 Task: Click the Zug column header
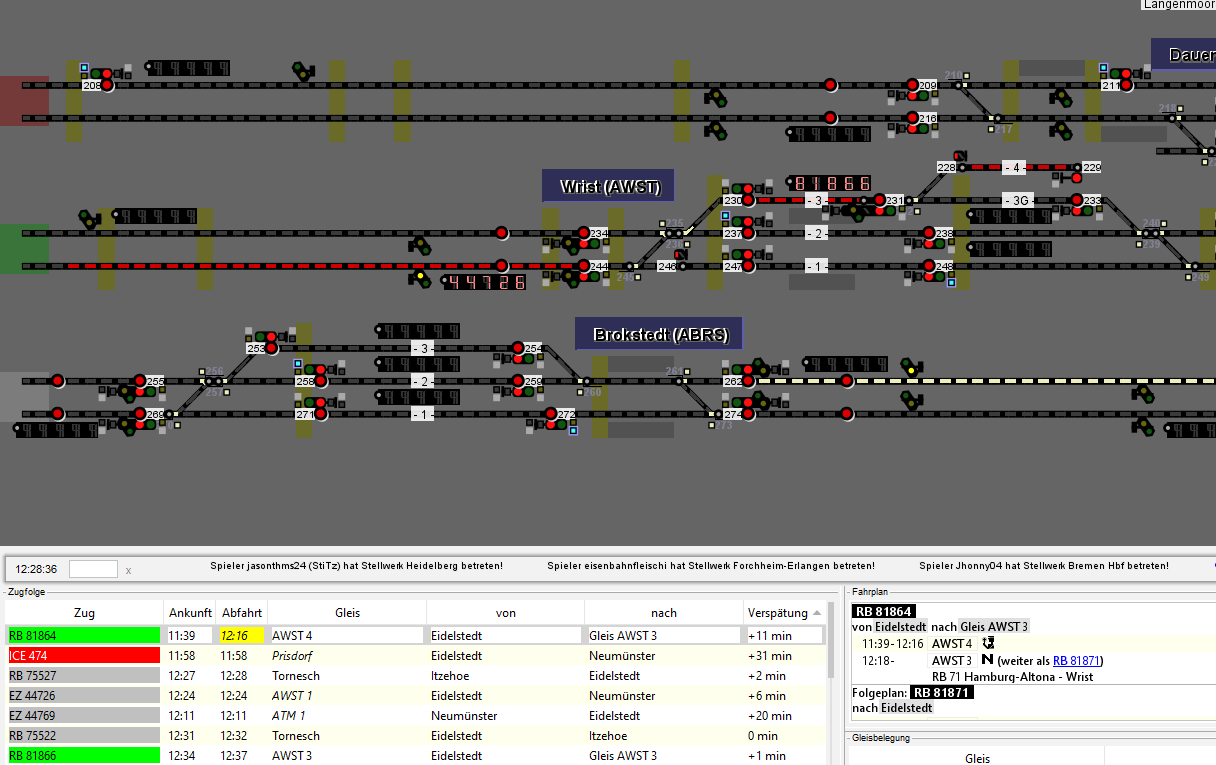click(x=84, y=613)
